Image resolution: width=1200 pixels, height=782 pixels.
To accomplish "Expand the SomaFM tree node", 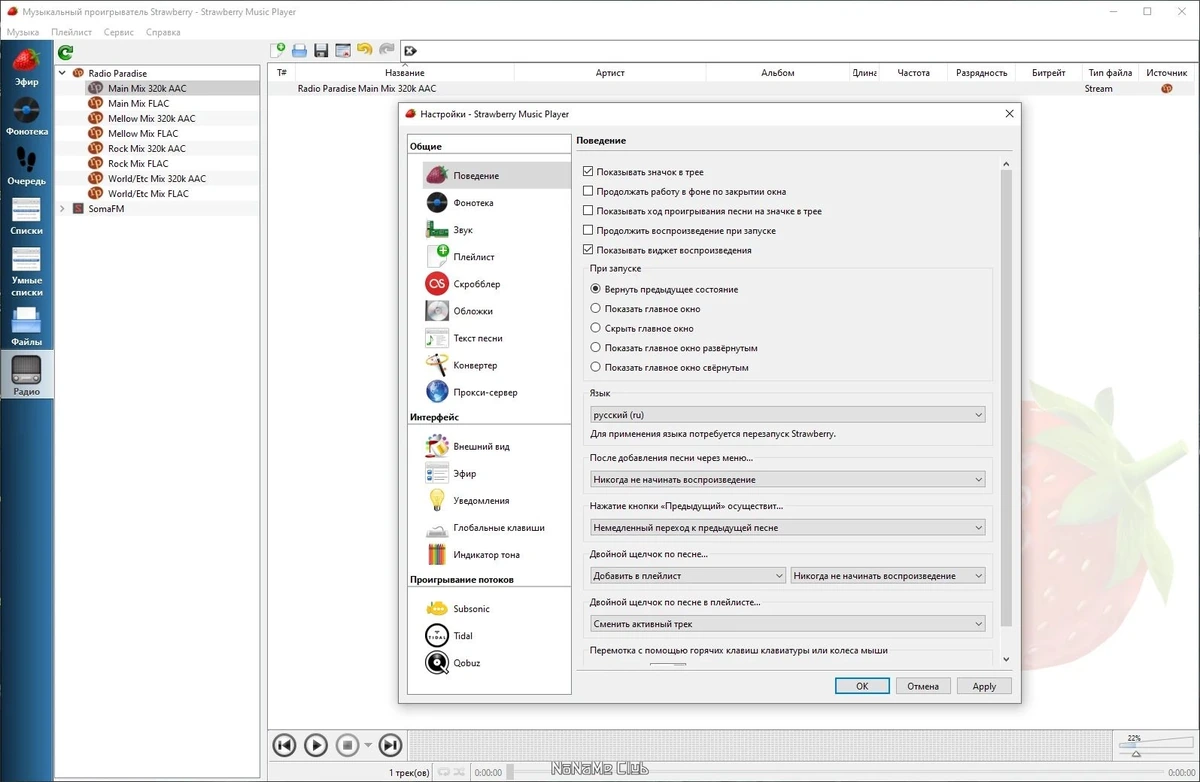I will (63, 209).
